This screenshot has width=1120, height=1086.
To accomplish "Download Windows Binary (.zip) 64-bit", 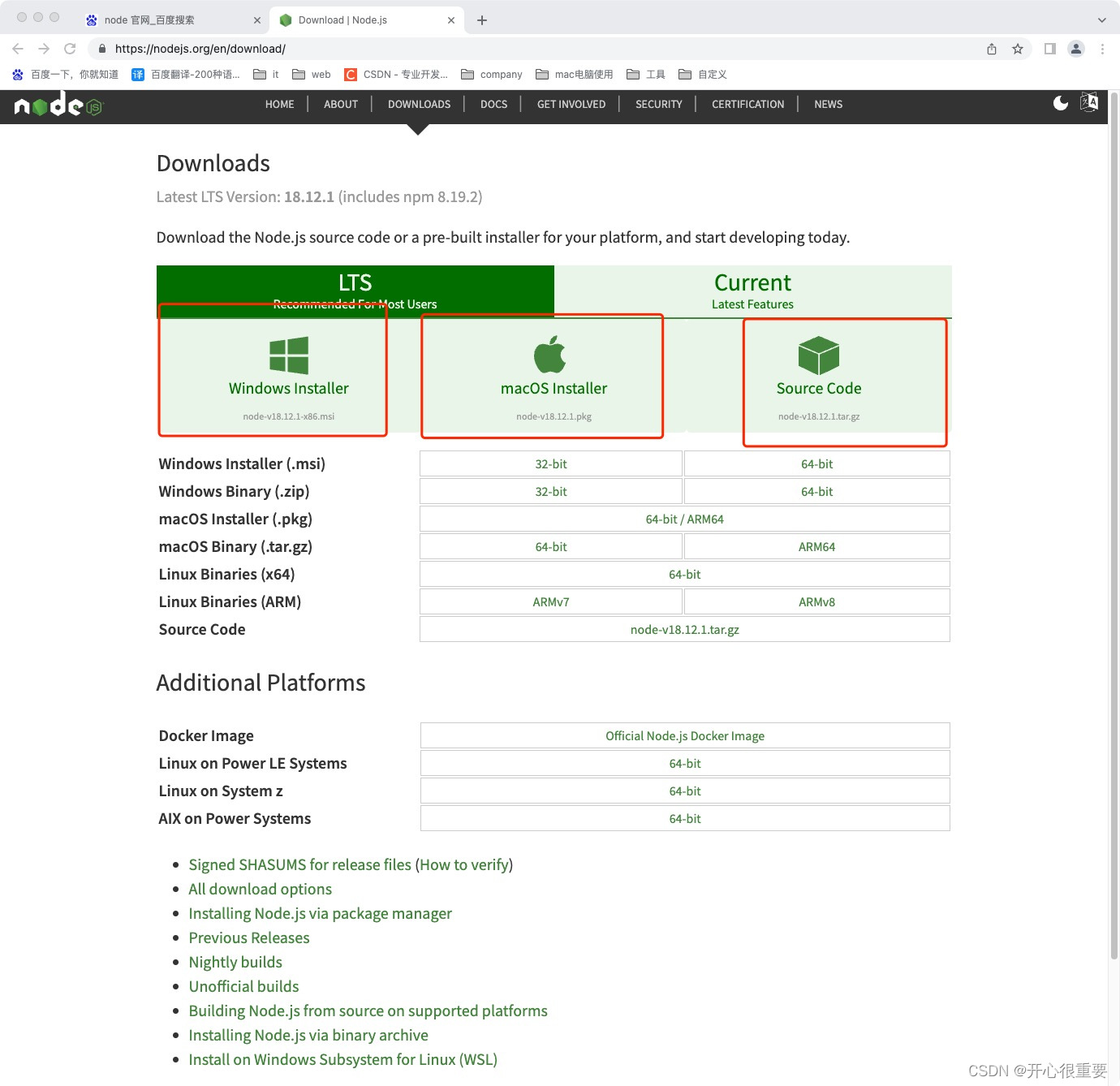I will pos(817,492).
